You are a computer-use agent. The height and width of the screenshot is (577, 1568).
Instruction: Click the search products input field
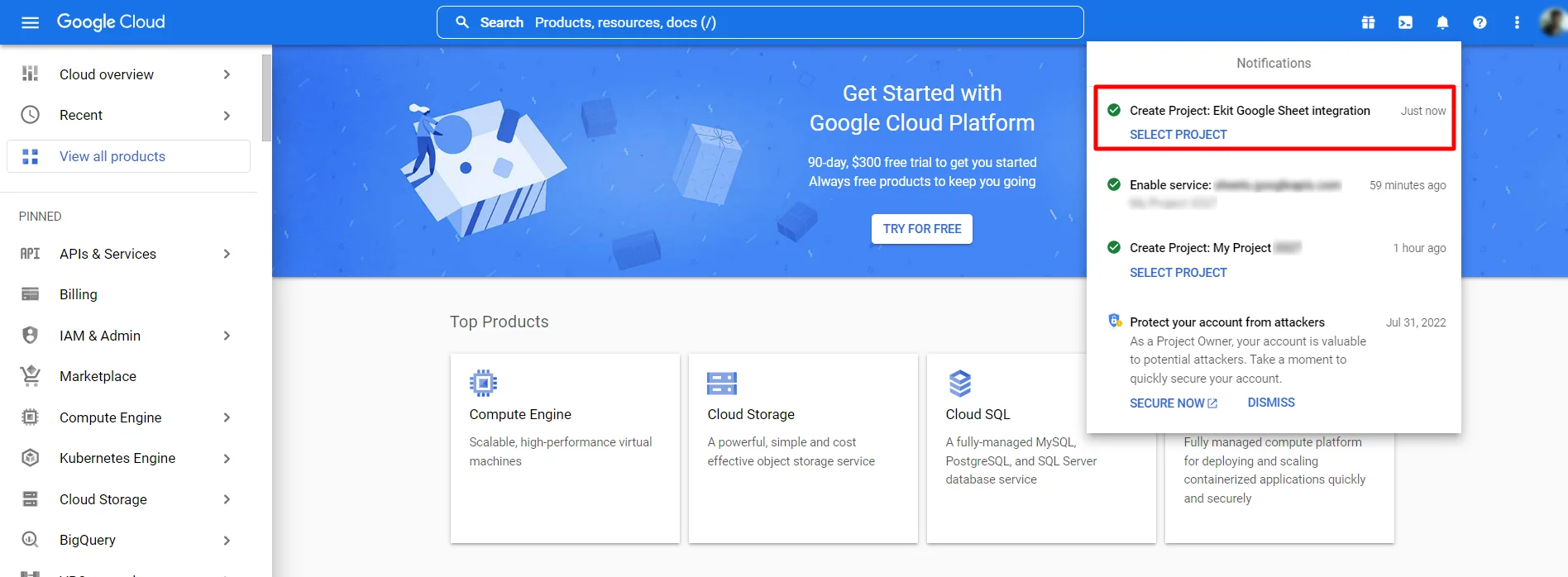point(760,22)
